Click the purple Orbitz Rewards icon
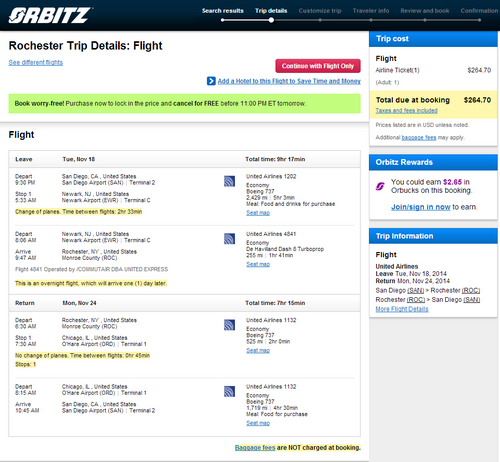Screen dimensions: 500x462 380,186
